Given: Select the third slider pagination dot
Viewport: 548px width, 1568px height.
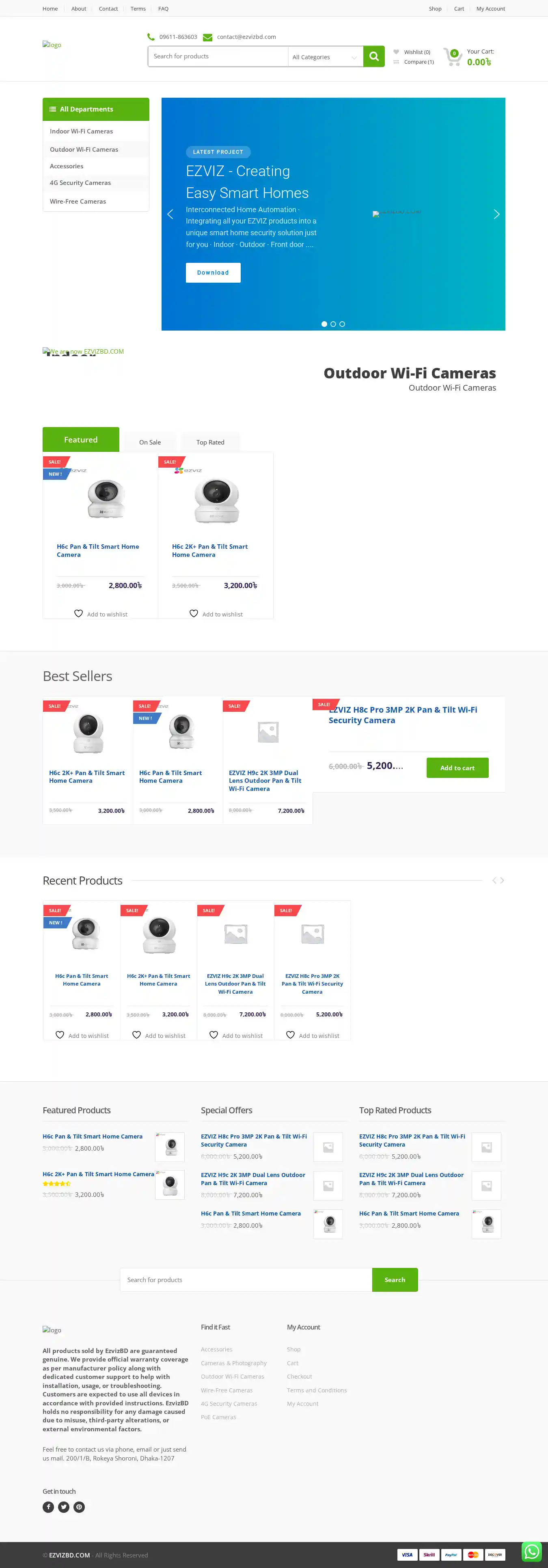Looking at the screenshot, I should pyautogui.click(x=342, y=324).
